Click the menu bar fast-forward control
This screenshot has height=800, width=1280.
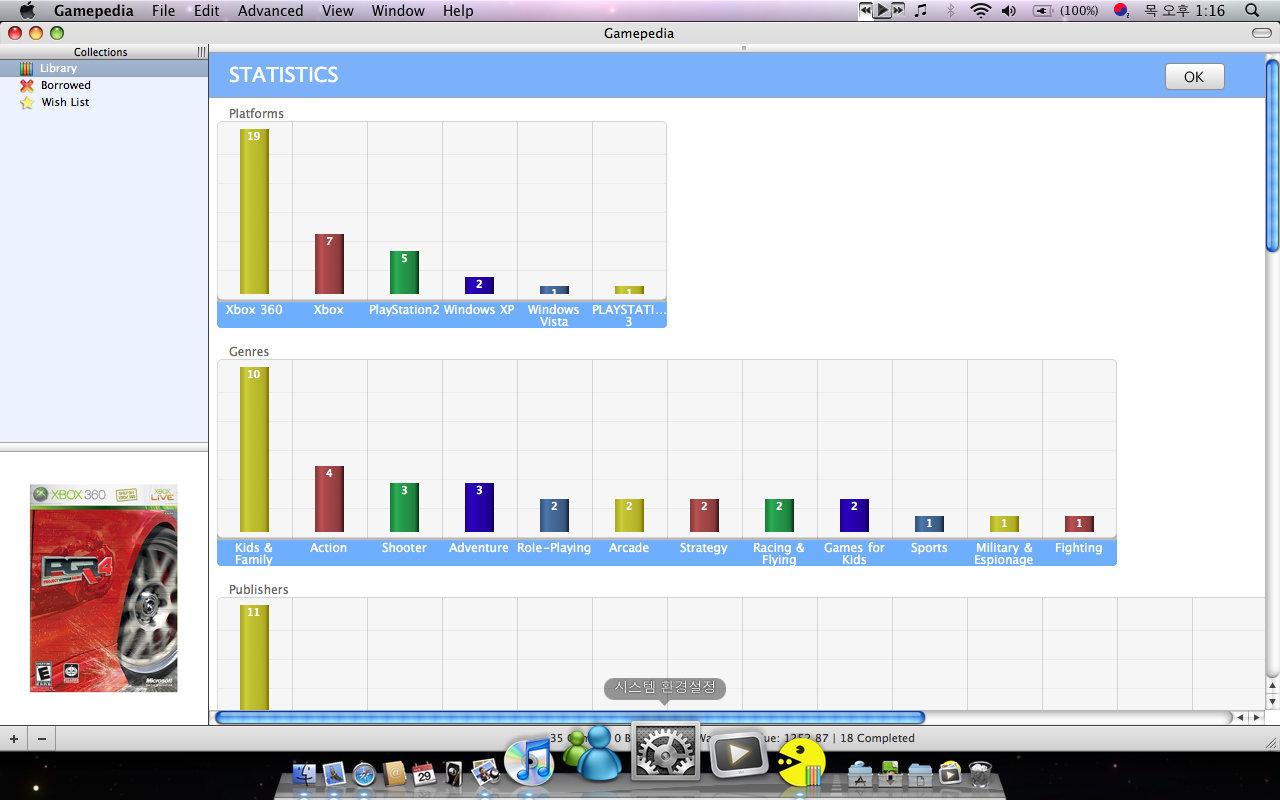pos(898,10)
